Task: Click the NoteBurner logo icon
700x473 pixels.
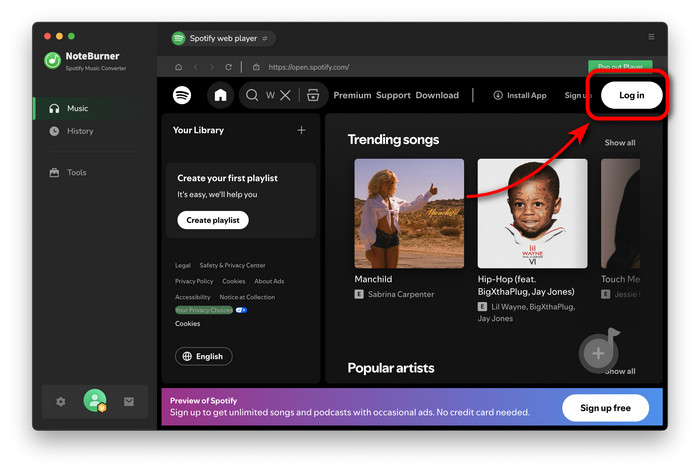Action: (x=52, y=60)
